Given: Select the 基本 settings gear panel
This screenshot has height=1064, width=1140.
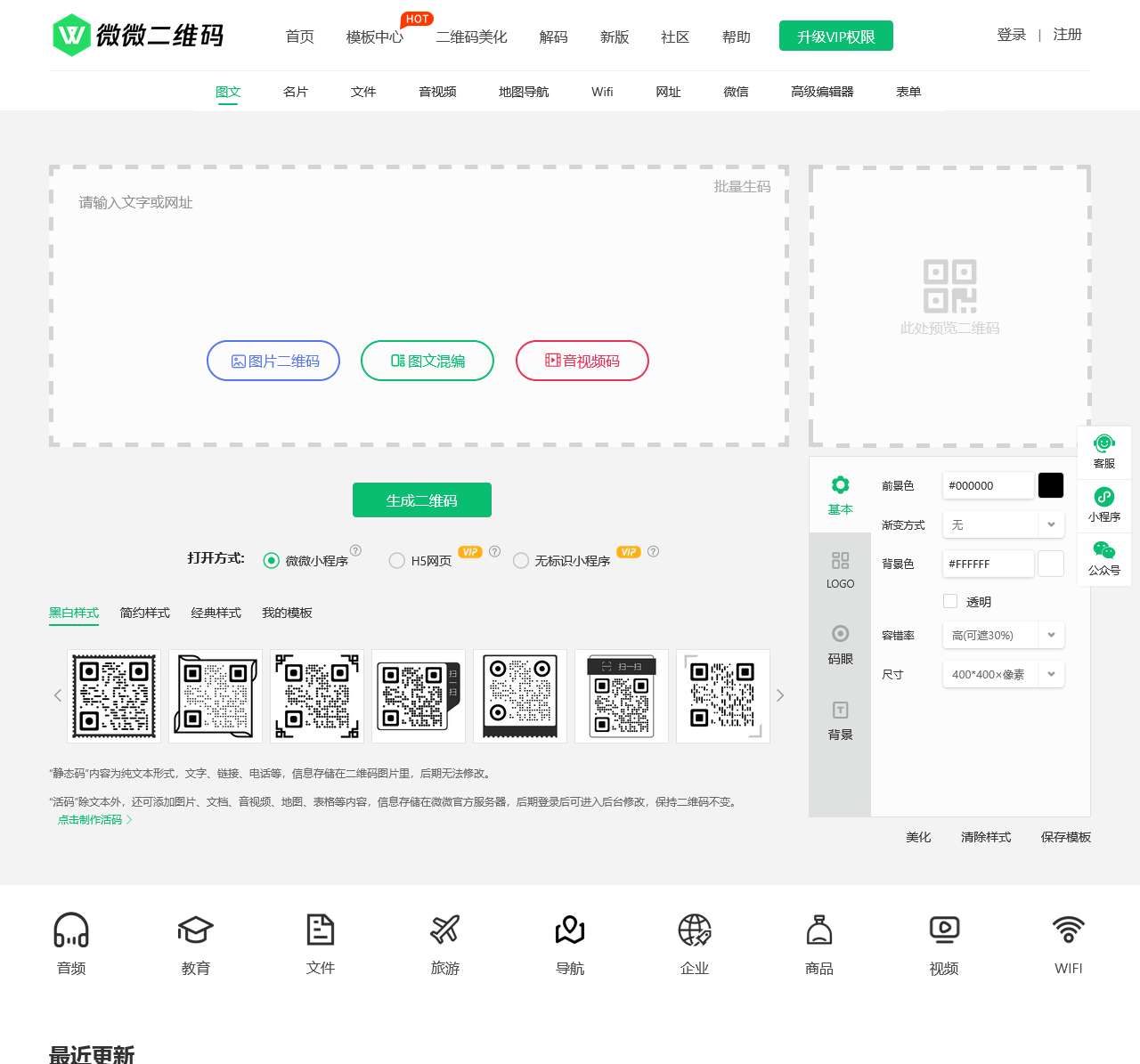Looking at the screenshot, I should click(840, 495).
